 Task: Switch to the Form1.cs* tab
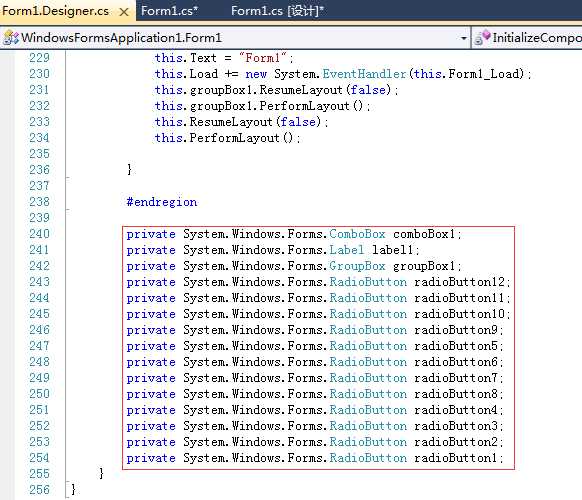(x=170, y=11)
